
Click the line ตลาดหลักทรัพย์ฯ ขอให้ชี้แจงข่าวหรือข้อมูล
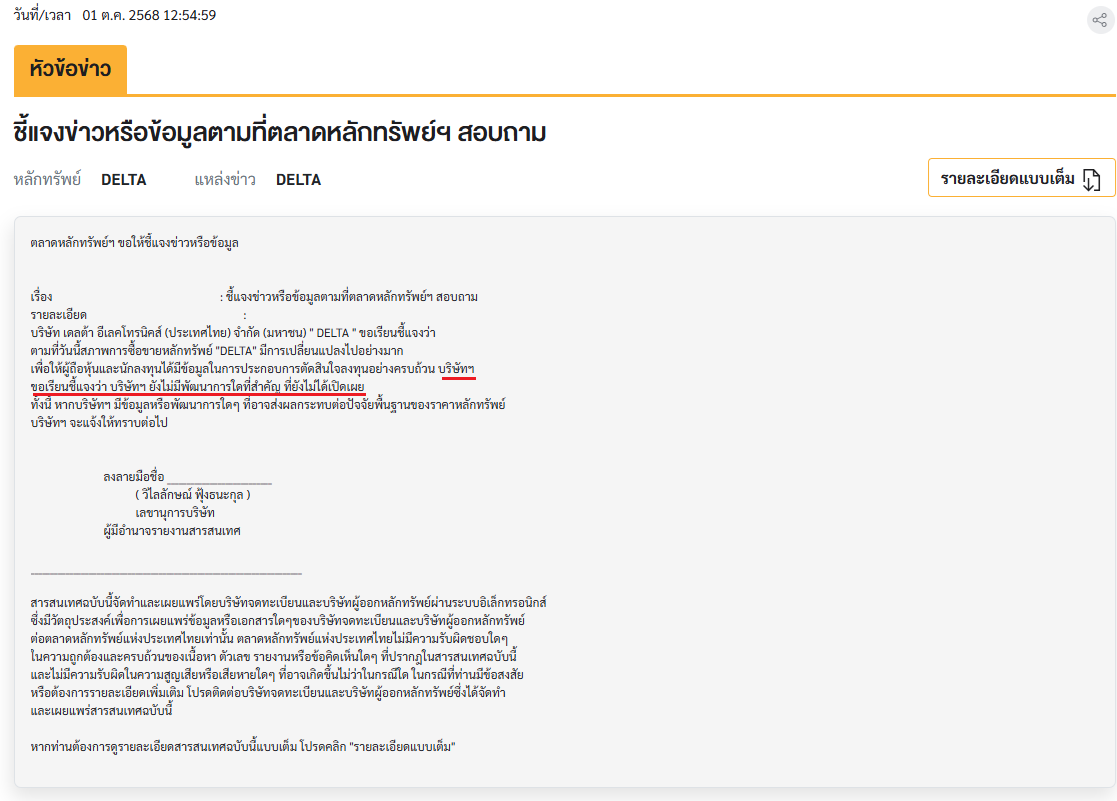pyautogui.click(x=135, y=243)
